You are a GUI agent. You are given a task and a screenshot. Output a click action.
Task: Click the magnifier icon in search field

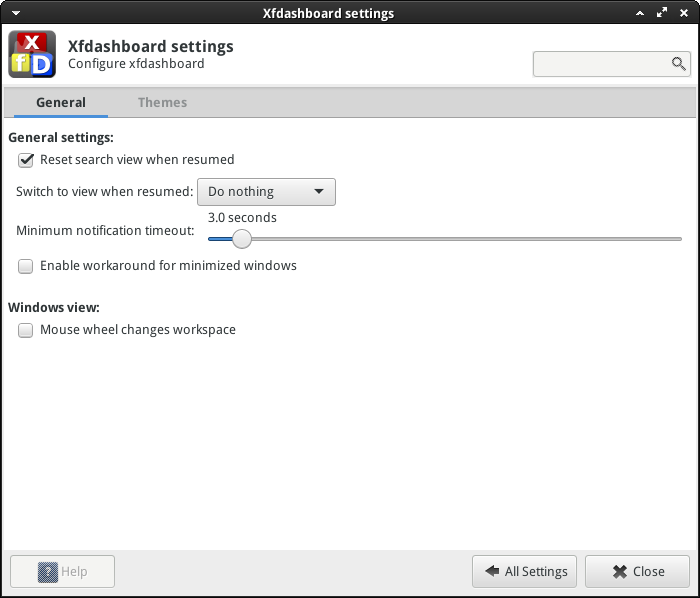pyautogui.click(x=678, y=64)
